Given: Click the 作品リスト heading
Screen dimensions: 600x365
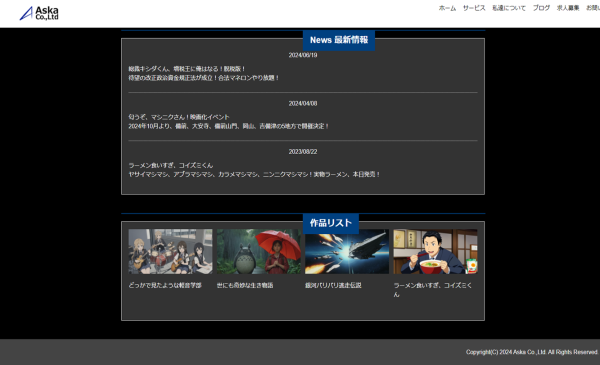Looking at the screenshot, I should 331,223.
